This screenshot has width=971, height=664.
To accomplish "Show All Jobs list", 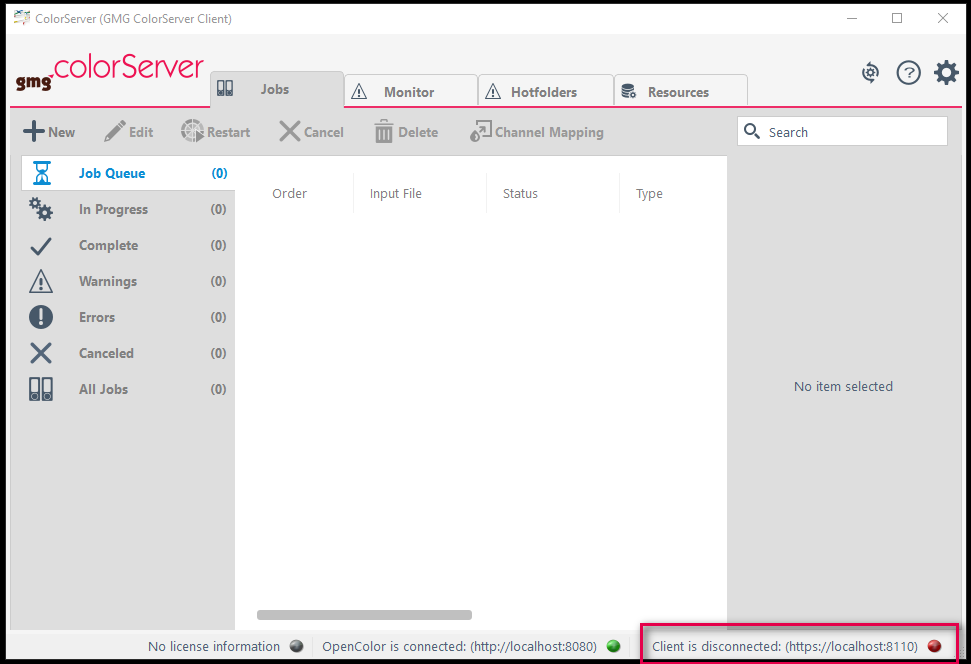I will pos(128,389).
